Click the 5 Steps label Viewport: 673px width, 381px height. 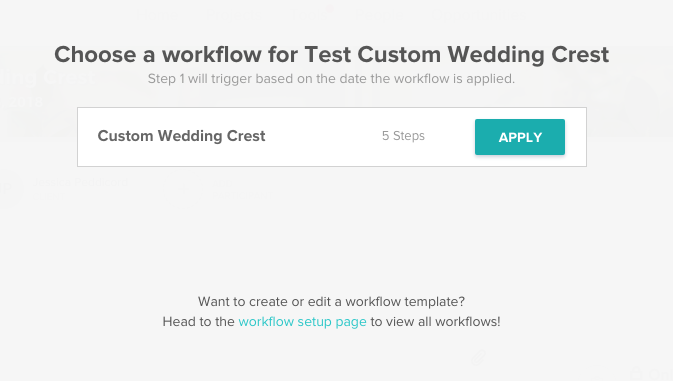(403, 136)
